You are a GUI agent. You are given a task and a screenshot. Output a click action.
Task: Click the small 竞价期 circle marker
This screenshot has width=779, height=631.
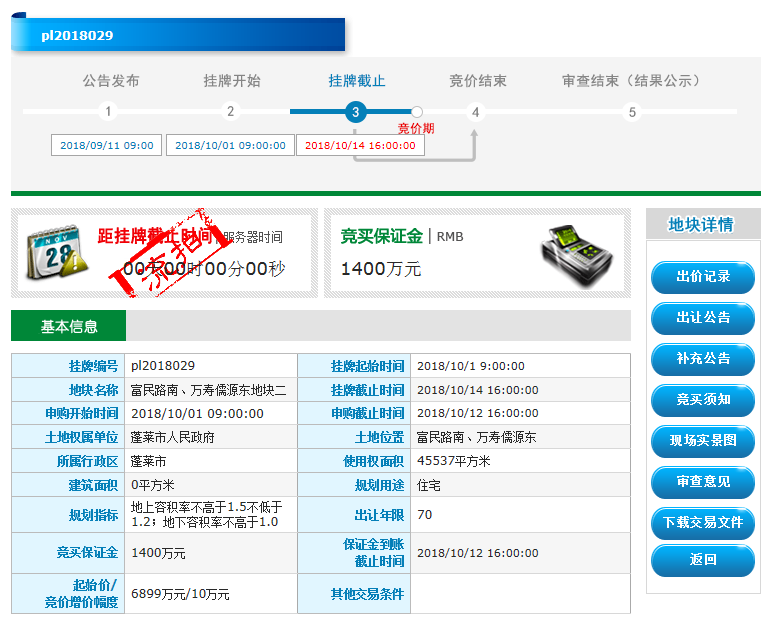click(x=417, y=112)
